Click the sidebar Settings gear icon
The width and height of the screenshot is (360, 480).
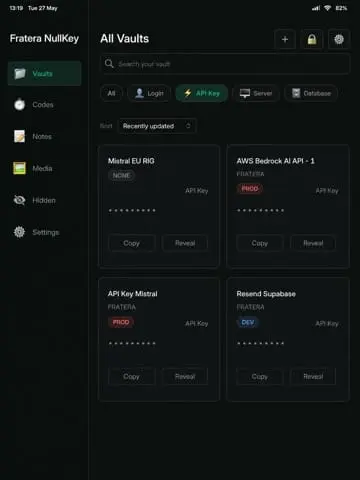pyautogui.click(x=20, y=232)
